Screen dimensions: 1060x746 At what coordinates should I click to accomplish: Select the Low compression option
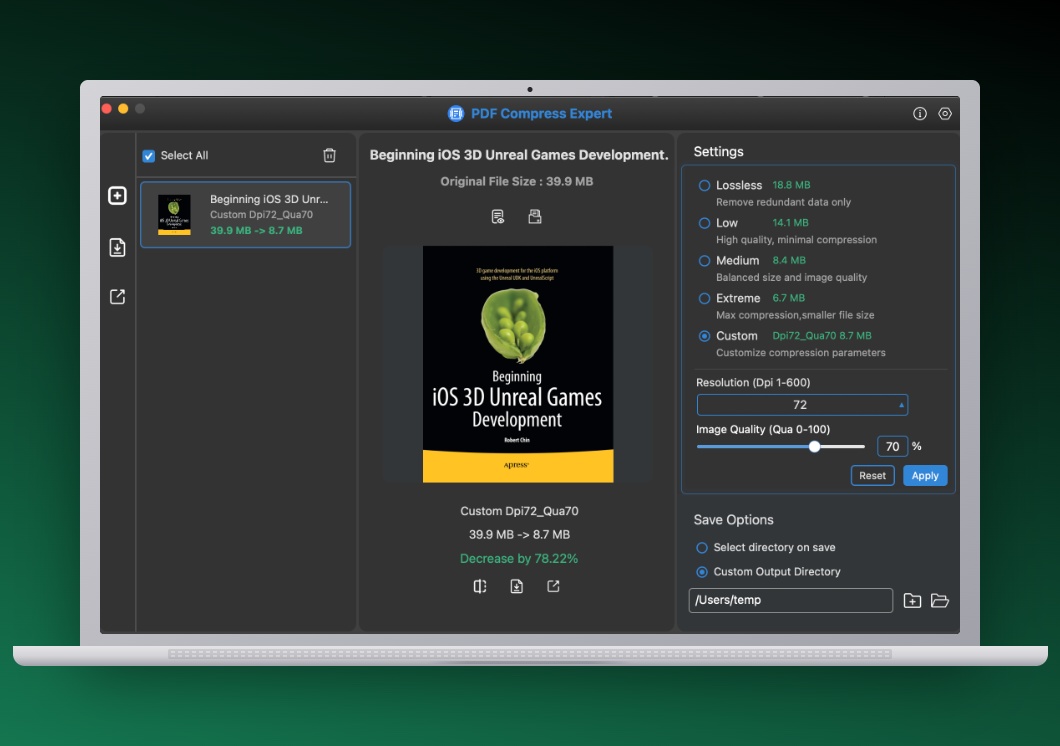tap(704, 223)
